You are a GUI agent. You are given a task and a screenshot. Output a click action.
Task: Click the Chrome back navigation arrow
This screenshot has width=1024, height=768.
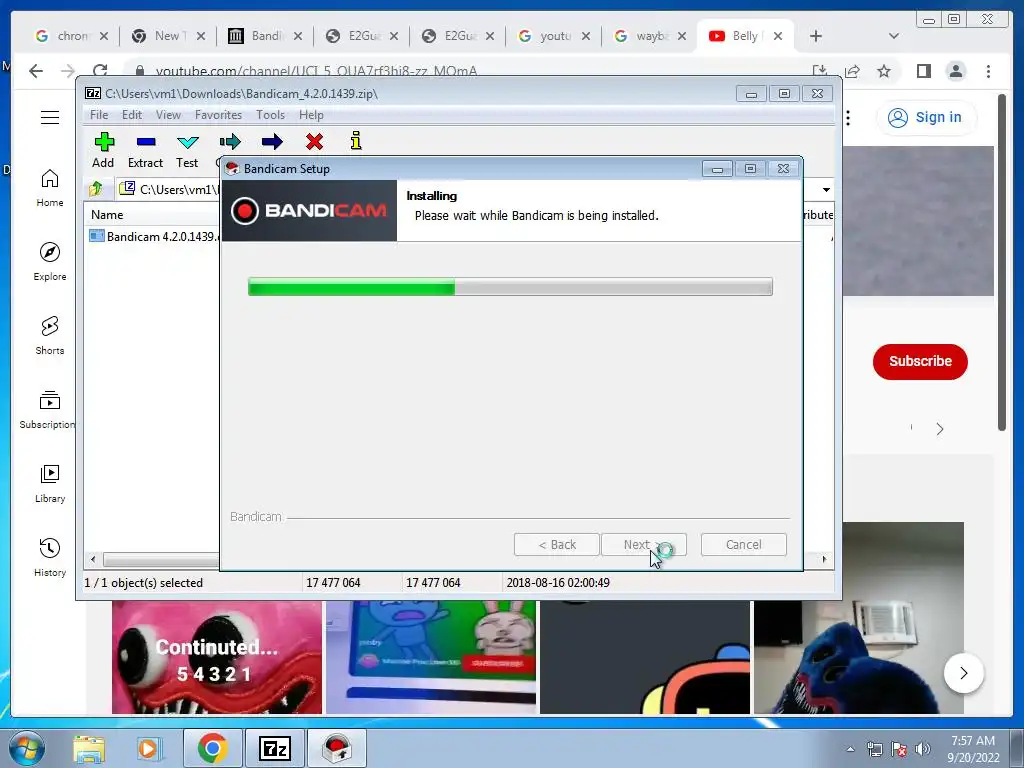(36, 71)
